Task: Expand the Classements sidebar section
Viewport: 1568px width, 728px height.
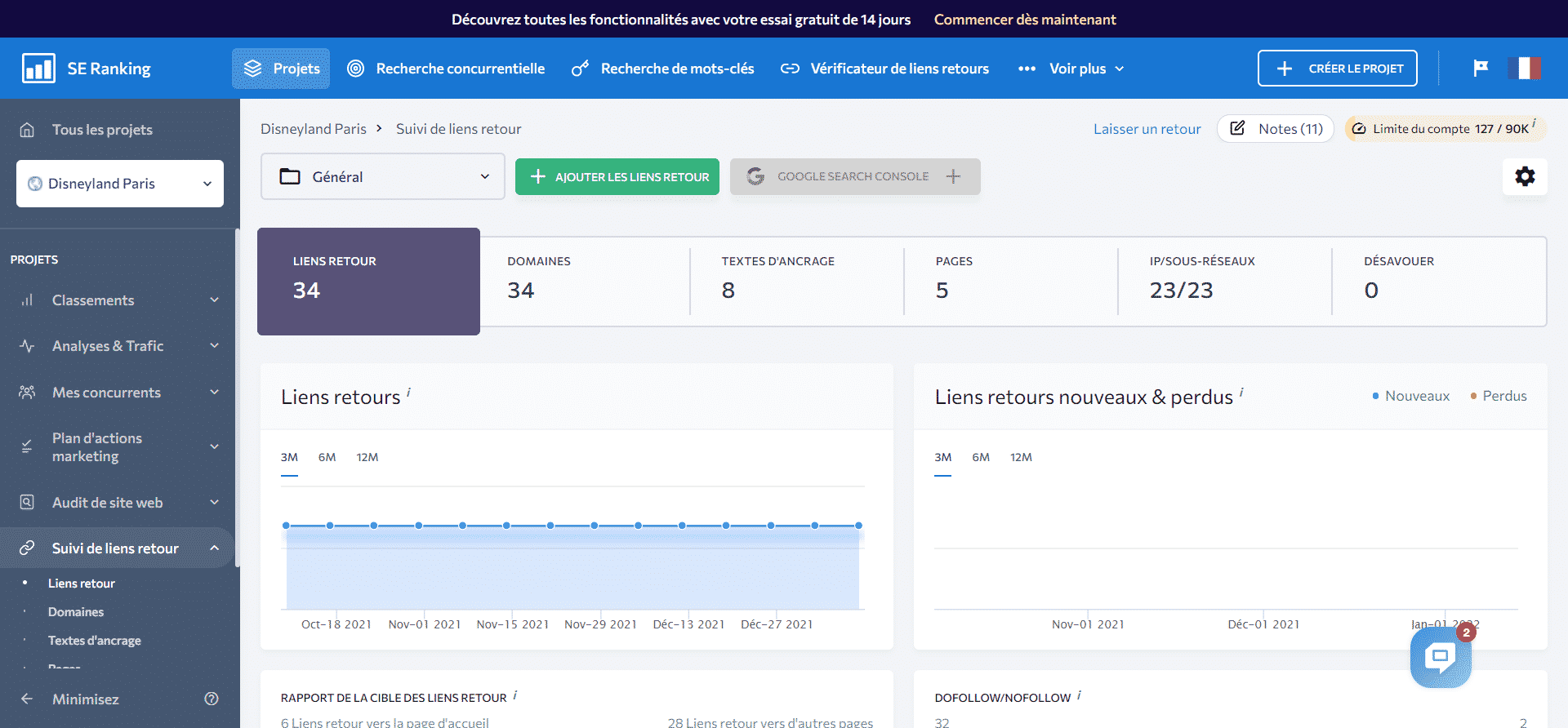Action: click(118, 300)
